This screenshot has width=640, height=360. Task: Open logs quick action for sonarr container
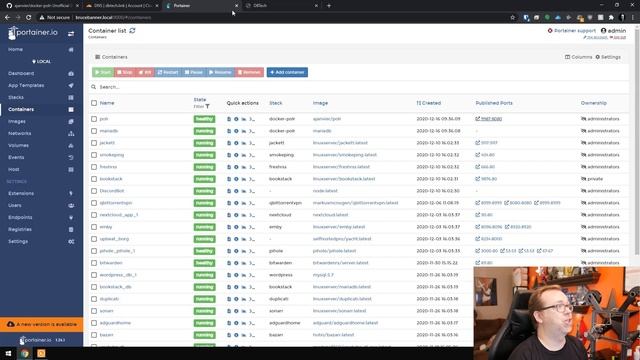click(x=229, y=311)
